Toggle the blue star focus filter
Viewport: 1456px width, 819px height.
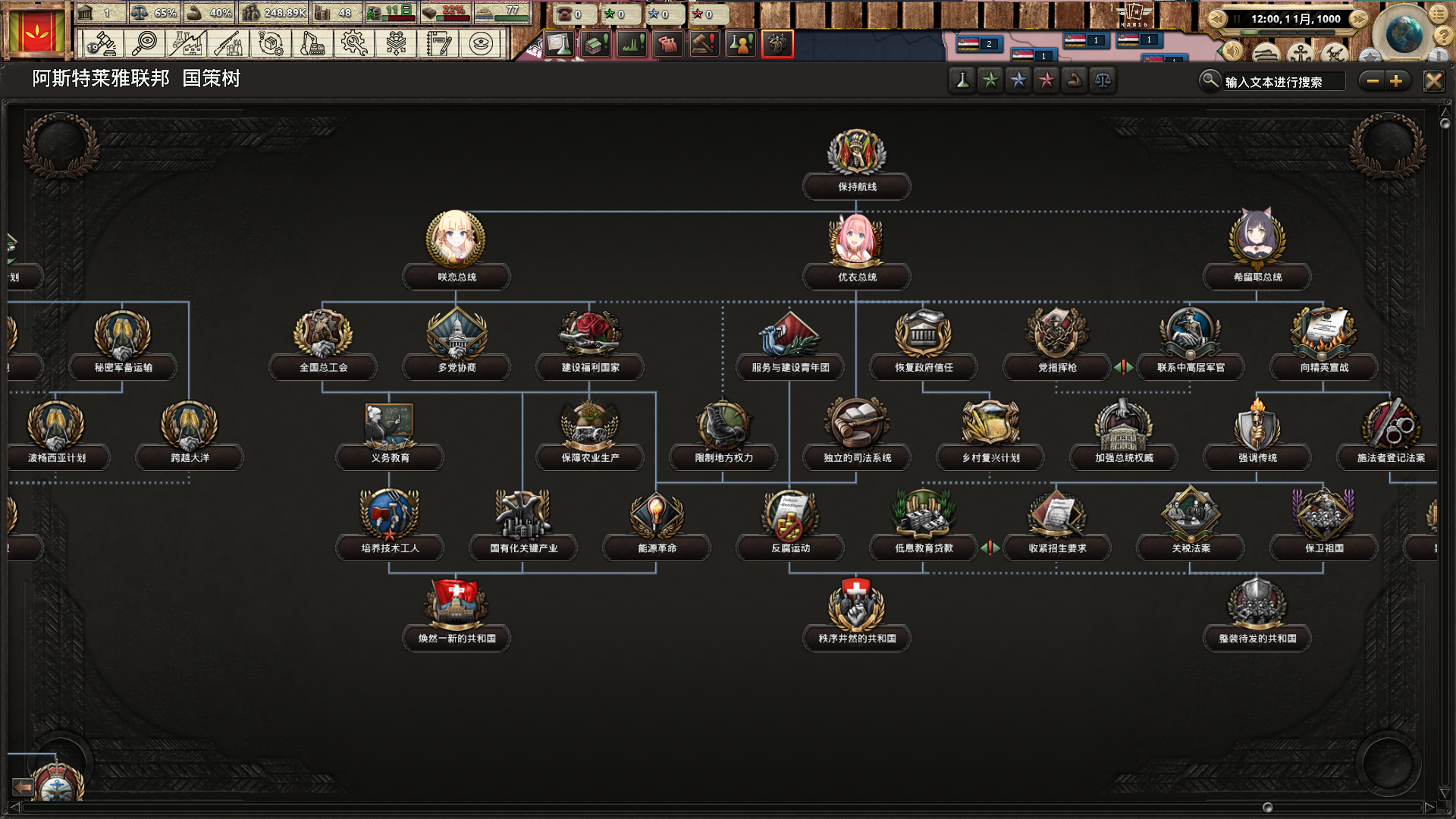click(x=1018, y=80)
